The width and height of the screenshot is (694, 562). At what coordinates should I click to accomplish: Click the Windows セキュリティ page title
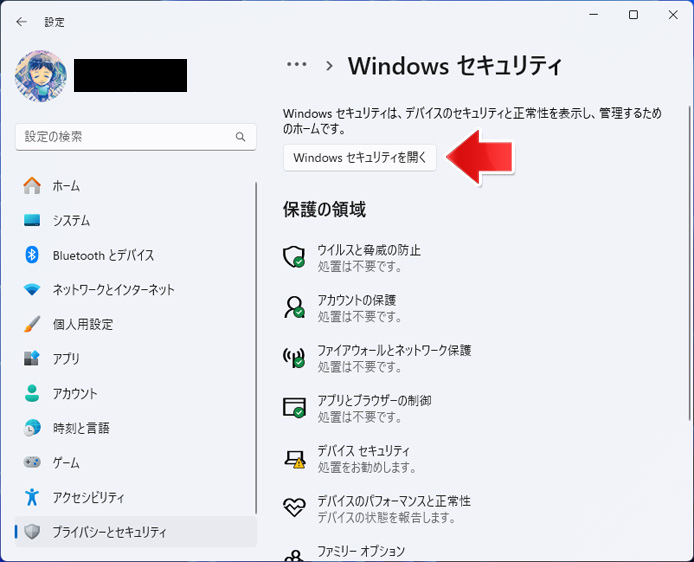pos(455,66)
